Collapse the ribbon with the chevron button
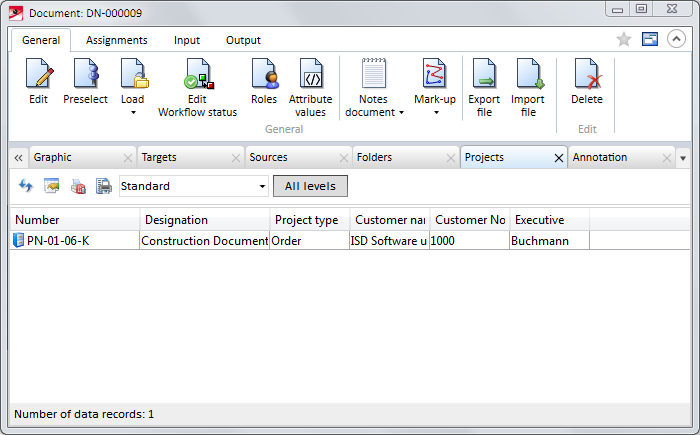The width and height of the screenshot is (700, 435). point(676,40)
